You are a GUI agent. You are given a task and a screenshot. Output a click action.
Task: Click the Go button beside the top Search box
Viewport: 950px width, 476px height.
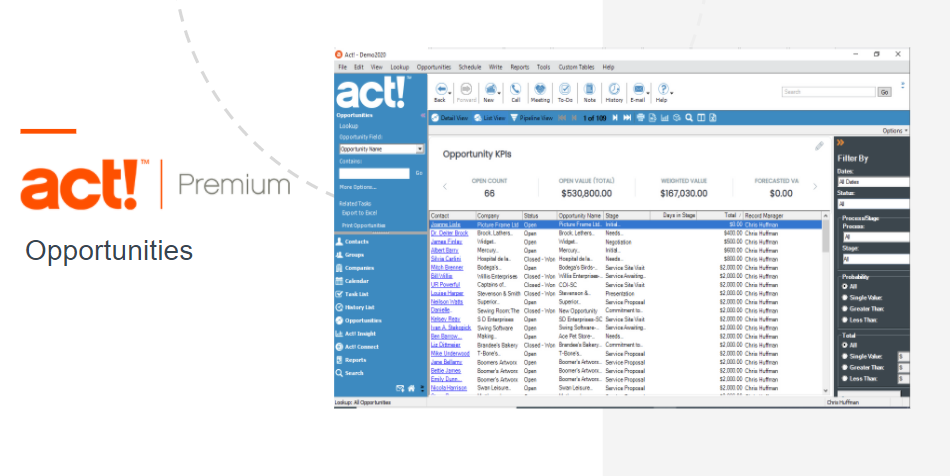885,92
